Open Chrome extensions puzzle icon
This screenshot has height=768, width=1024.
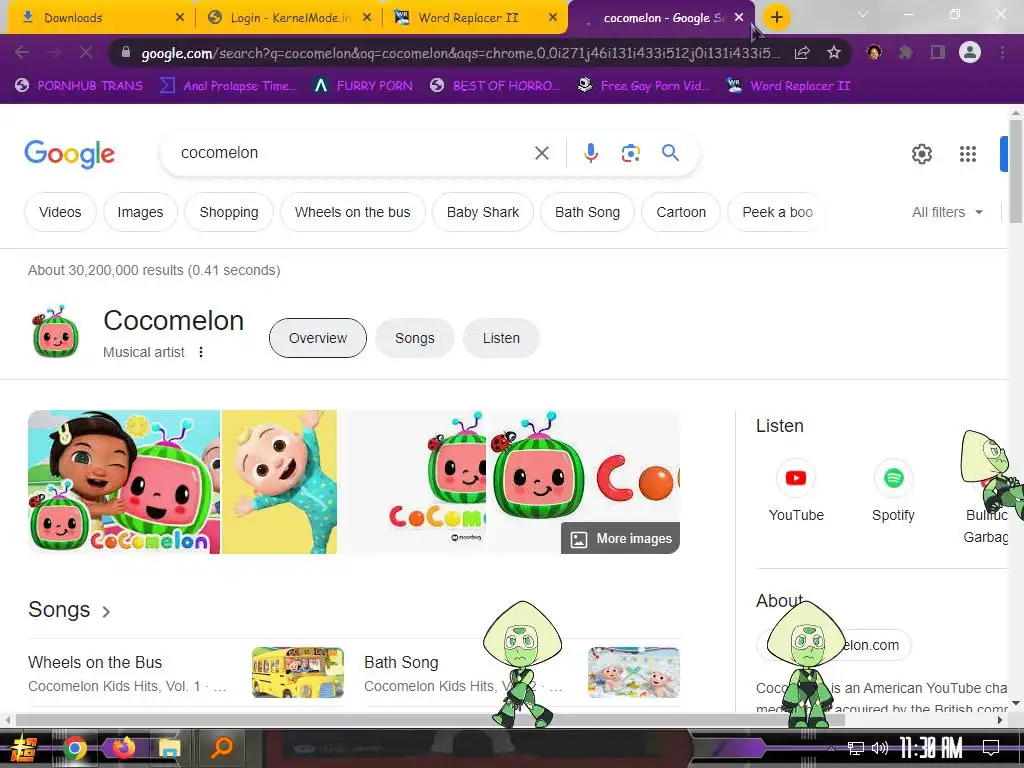[905, 52]
